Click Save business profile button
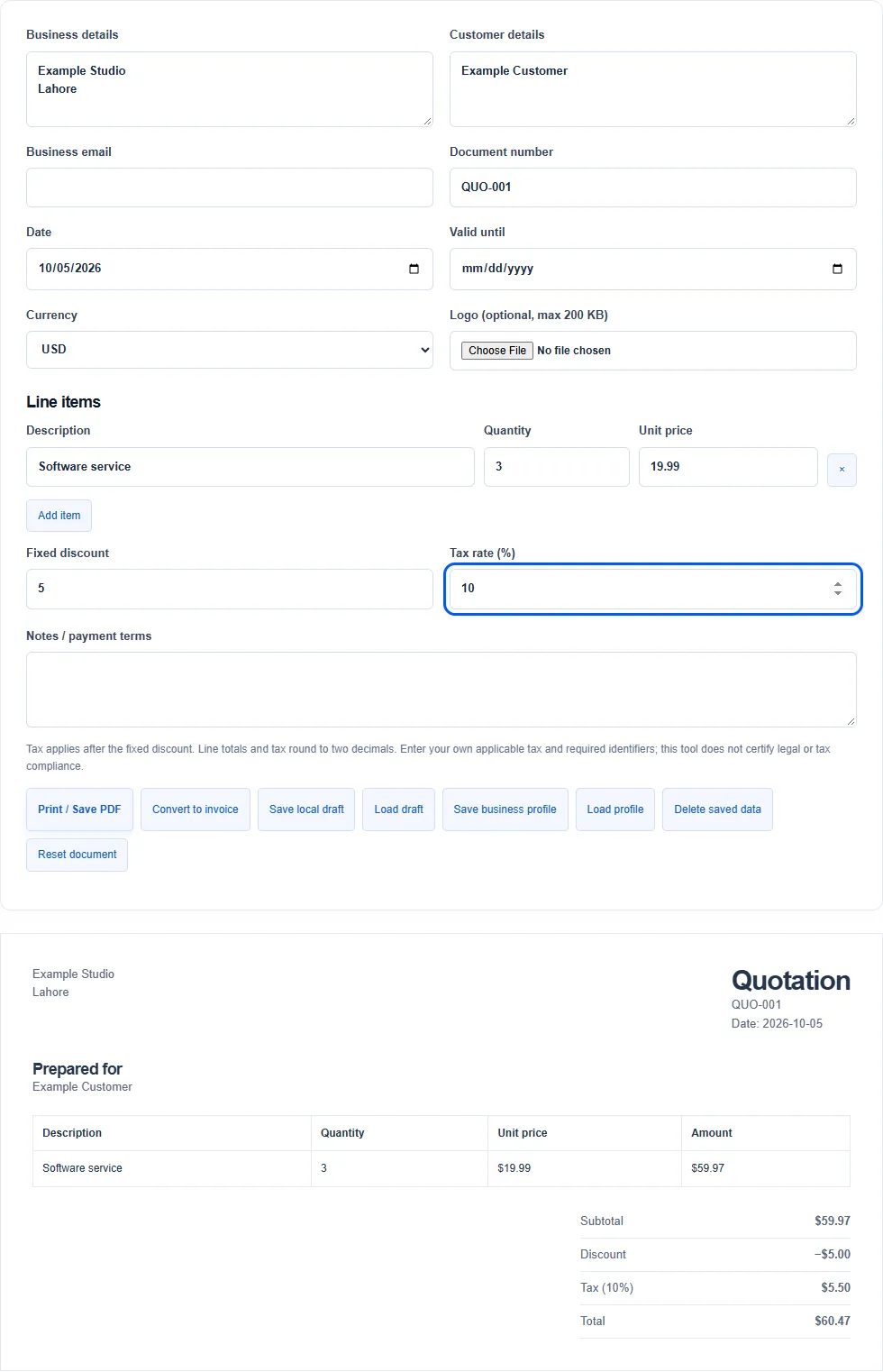 click(x=505, y=809)
